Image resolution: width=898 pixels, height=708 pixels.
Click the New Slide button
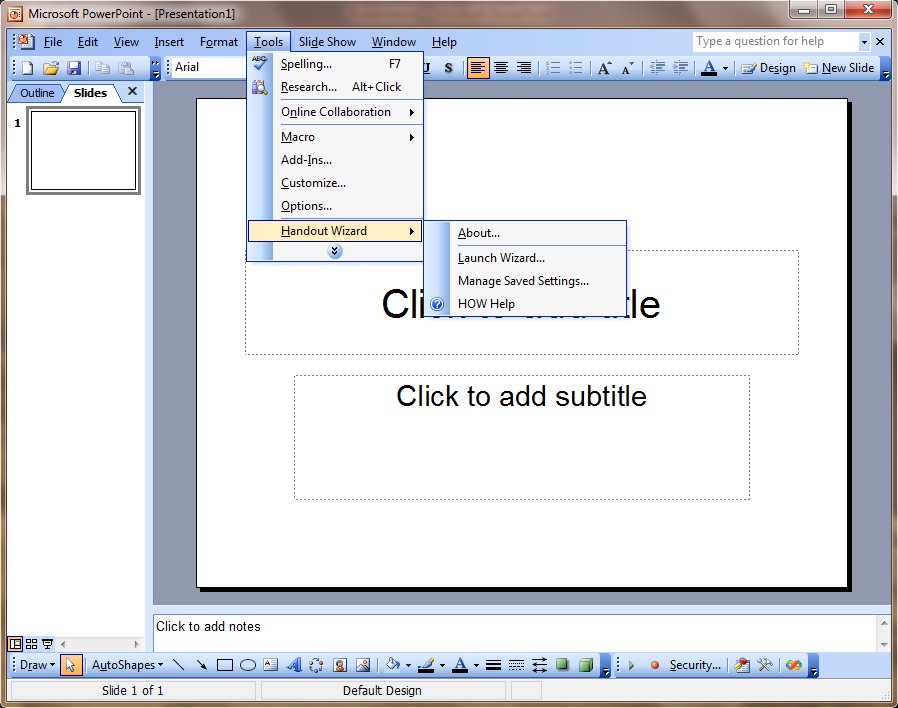coord(838,68)
